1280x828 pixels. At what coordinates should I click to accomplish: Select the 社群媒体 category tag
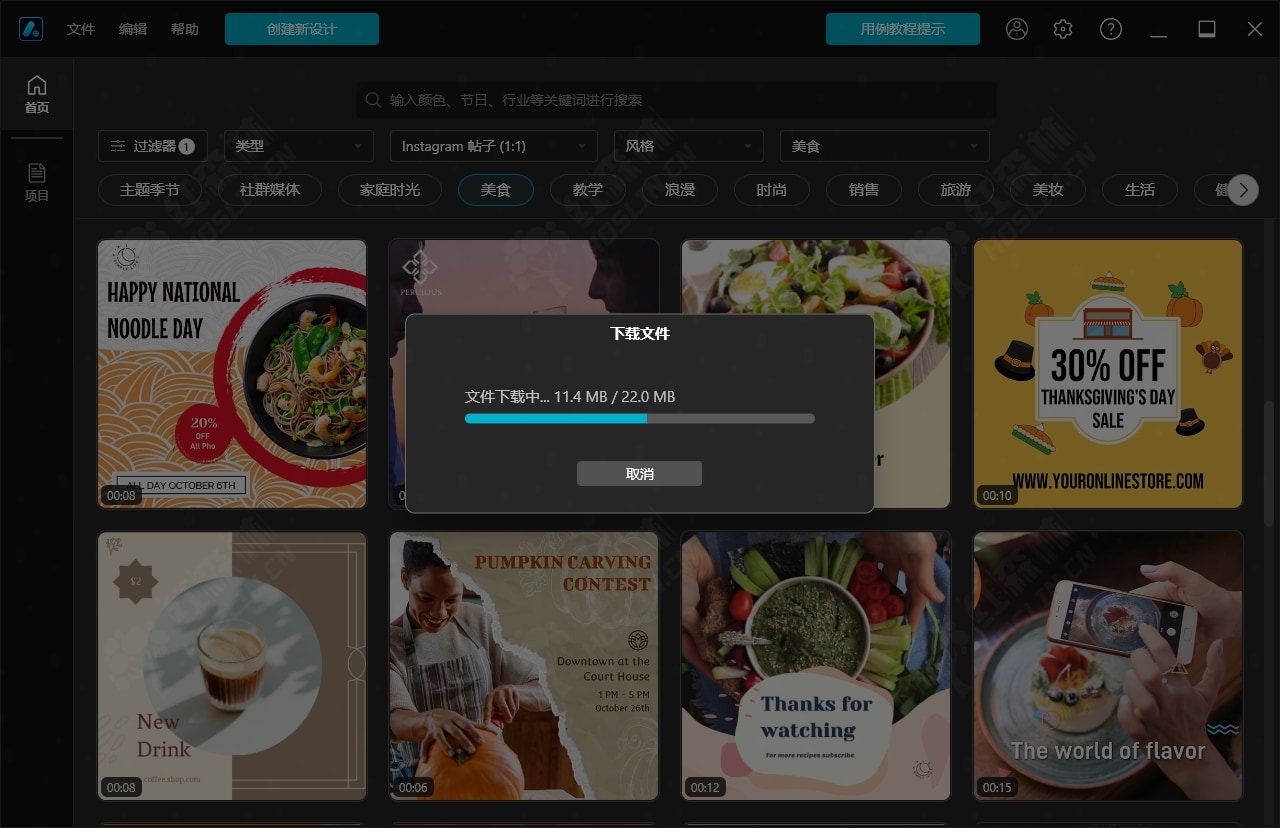pos(270,189)
